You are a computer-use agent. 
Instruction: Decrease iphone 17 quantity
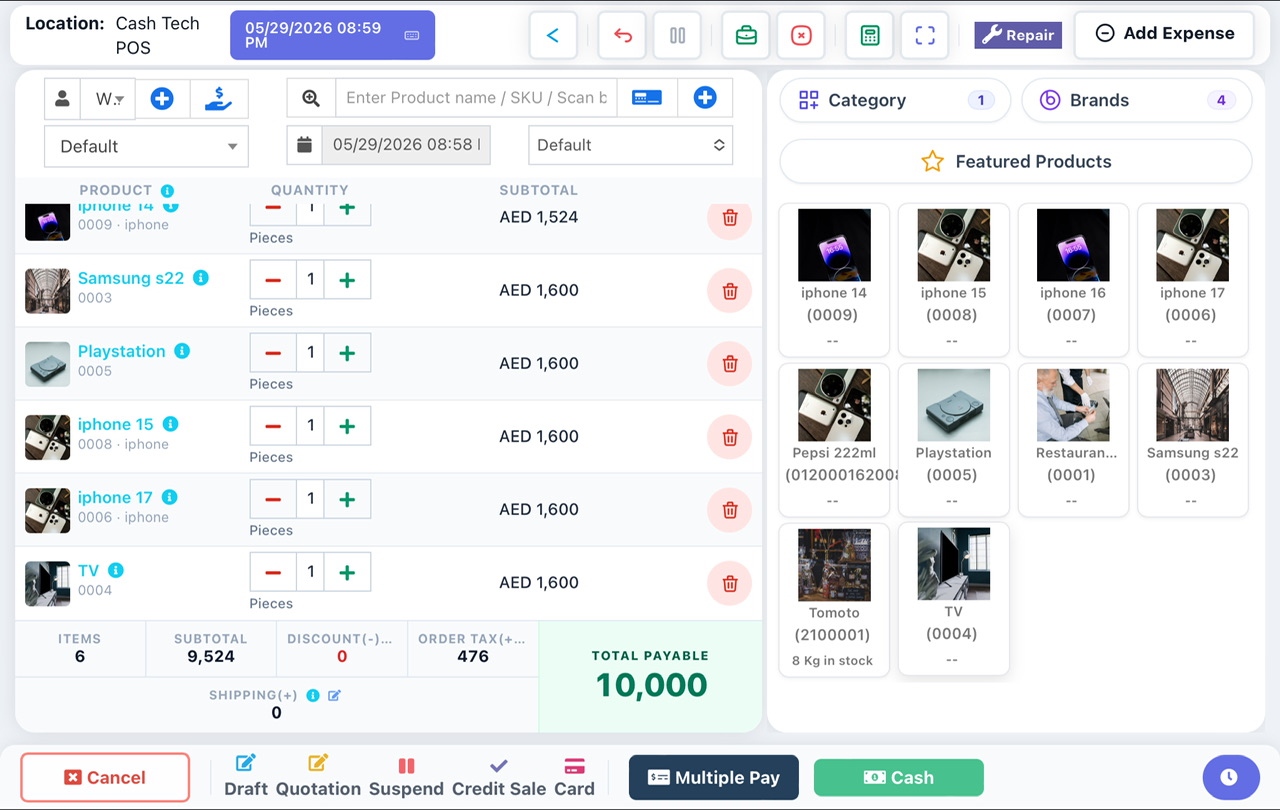pyautogui.click(x=273, y=499)
